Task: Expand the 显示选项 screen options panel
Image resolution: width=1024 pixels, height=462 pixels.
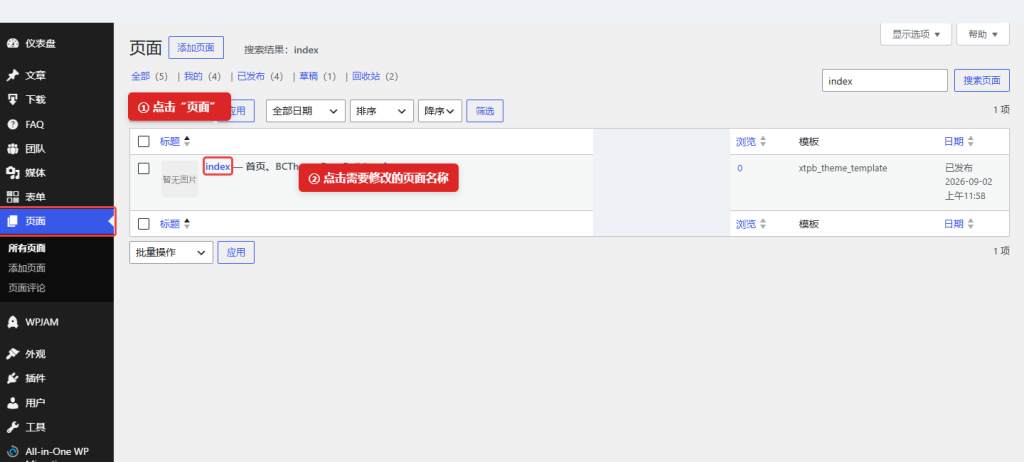Action: pyautogui.click(x=916, y=34)
